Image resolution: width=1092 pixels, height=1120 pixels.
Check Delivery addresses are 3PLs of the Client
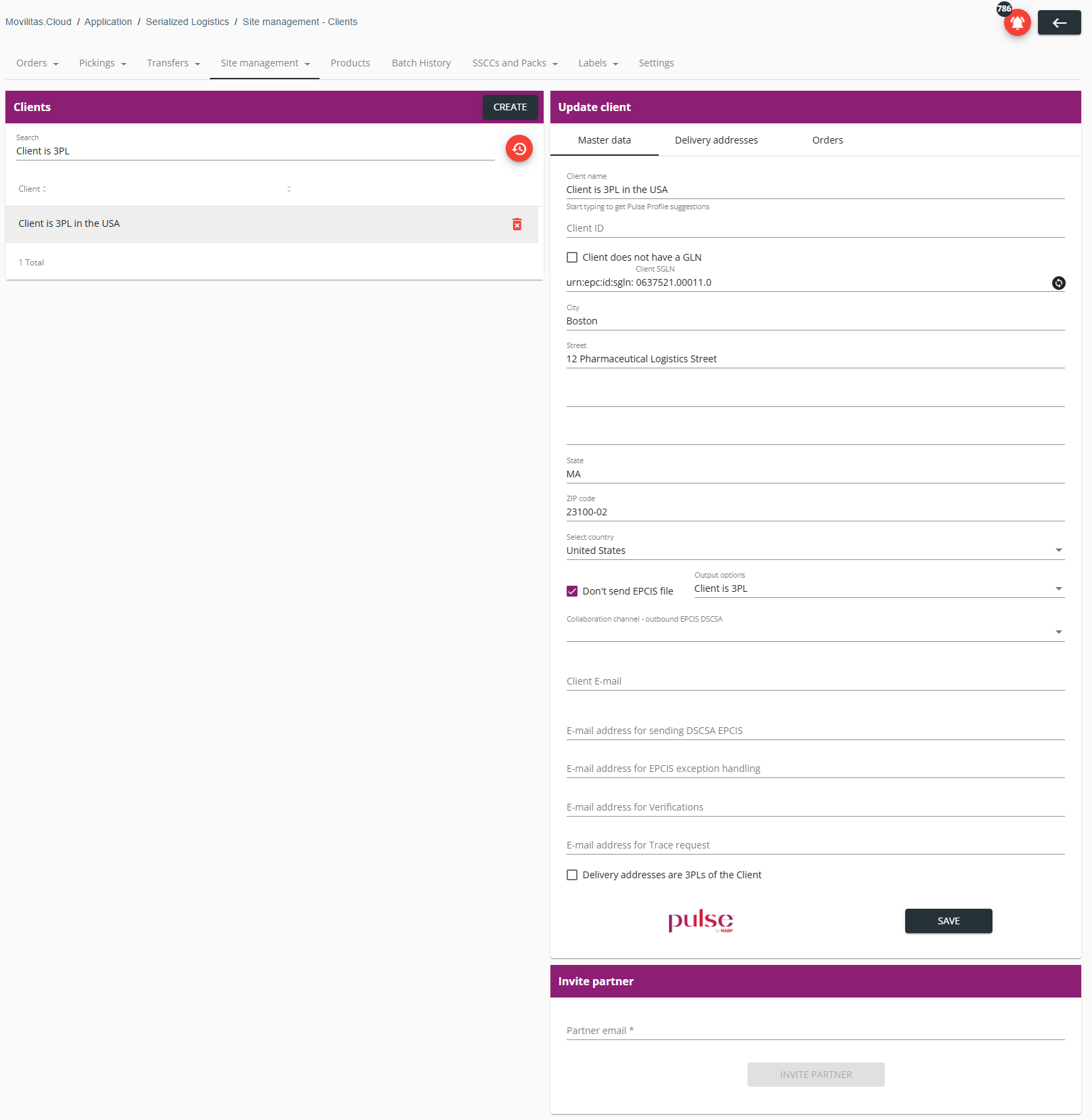pyautogui.click(x=572, y=875)
